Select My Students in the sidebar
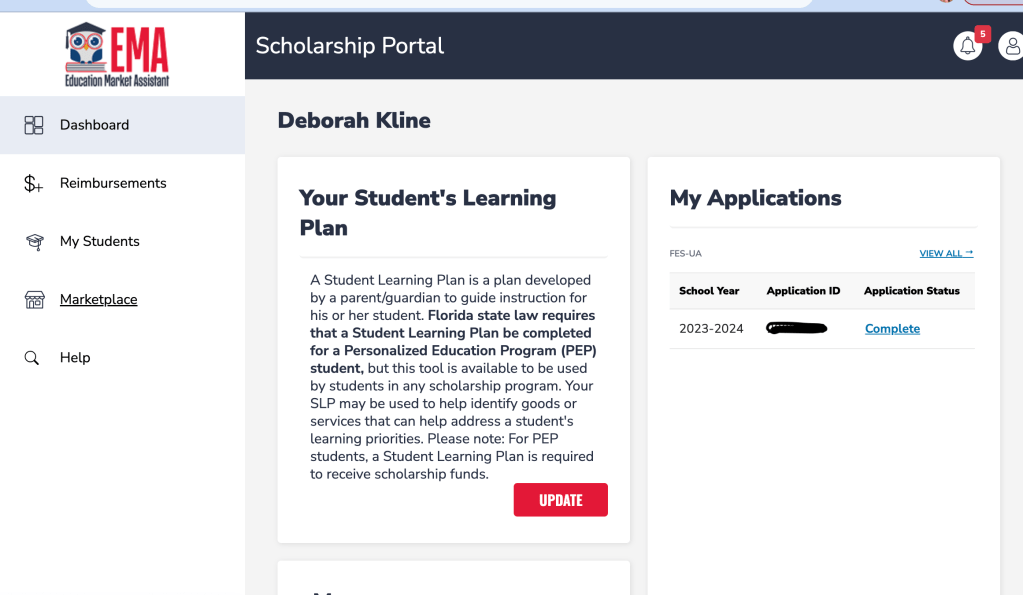The height and width of the screenshot is (595, 1023). click(x=100, y=241)
